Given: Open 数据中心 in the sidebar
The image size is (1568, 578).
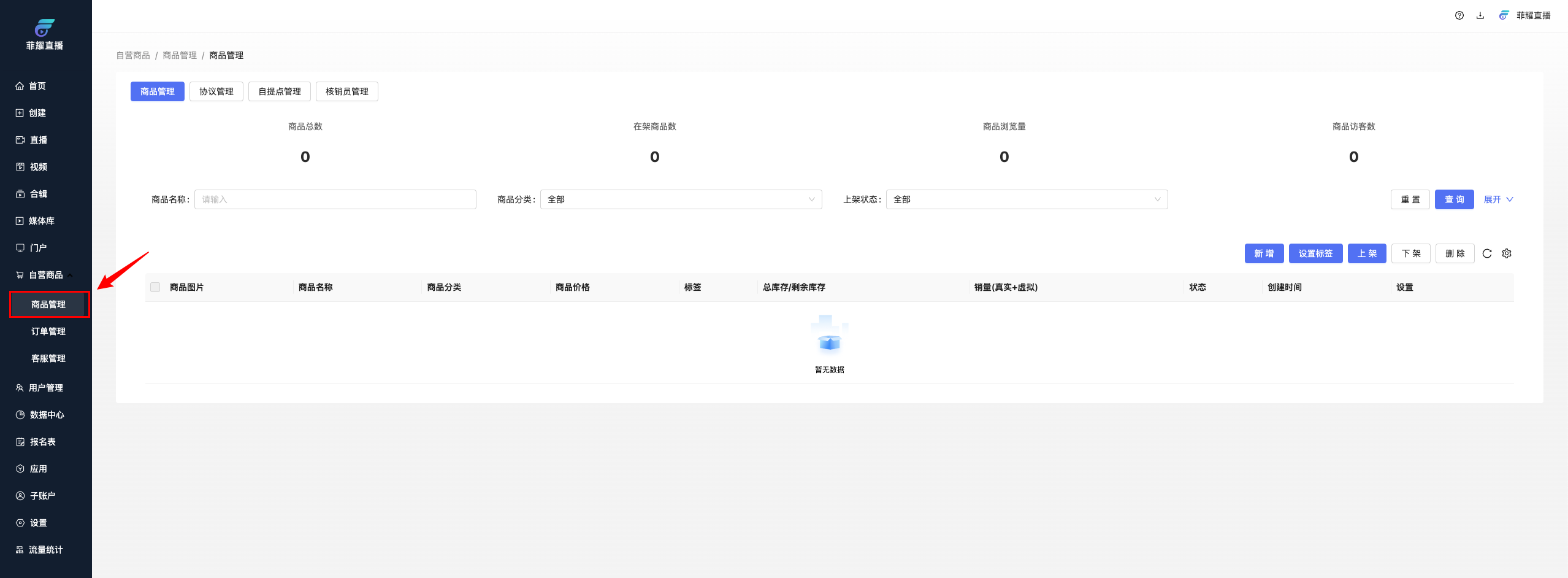Looking at the screenshot, I should click(47, 415).
